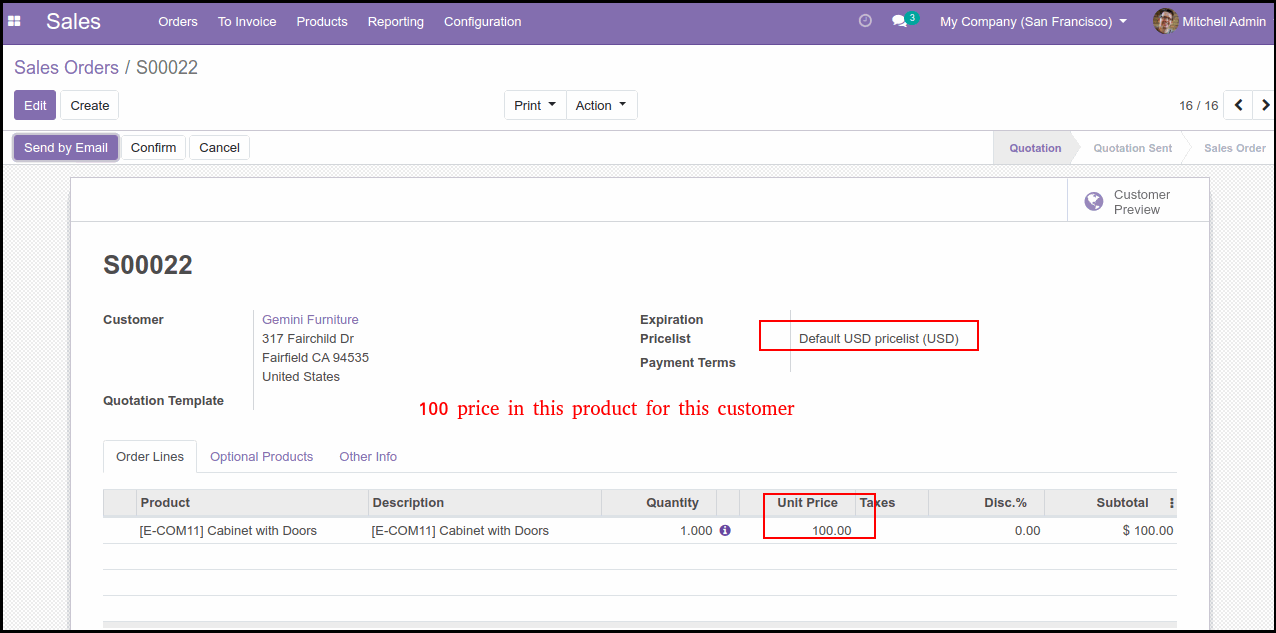Open the Gemini Furniture customer link

(x=310, y=319)
